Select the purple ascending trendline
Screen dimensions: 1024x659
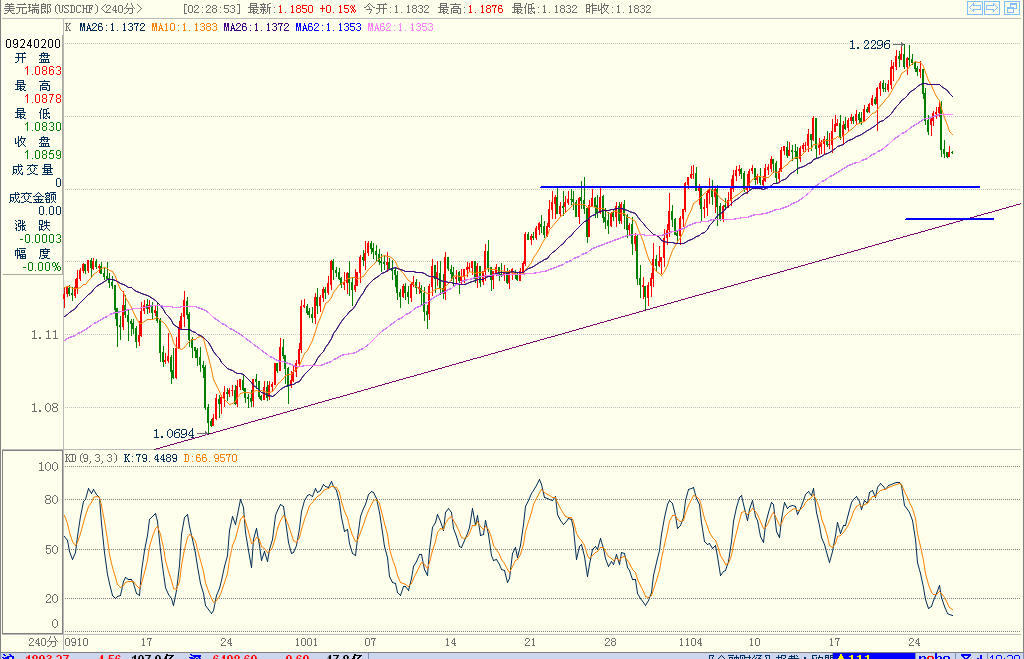(x=588, y=327)
